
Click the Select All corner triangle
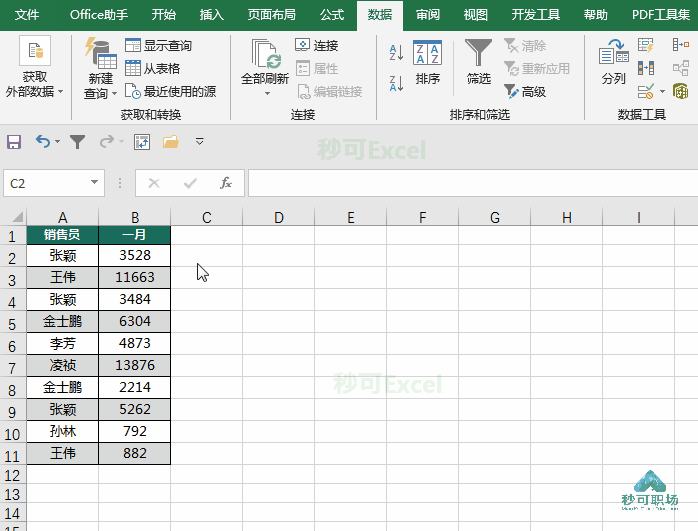17,217
